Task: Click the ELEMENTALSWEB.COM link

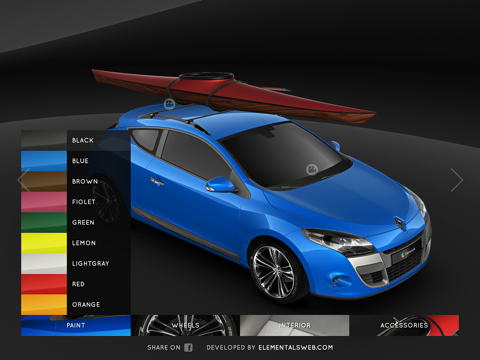Action: 296,348
